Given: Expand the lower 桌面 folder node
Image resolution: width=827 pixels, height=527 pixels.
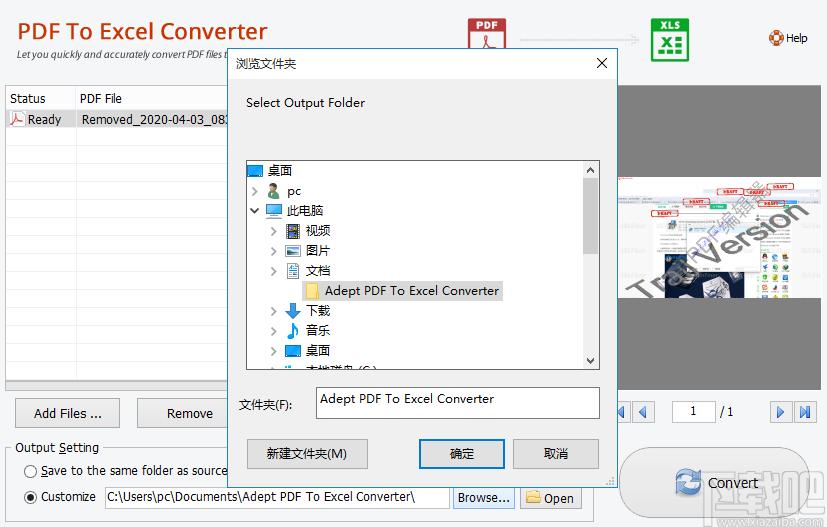Looking at the screenshot, I should [x=273, y=351].
